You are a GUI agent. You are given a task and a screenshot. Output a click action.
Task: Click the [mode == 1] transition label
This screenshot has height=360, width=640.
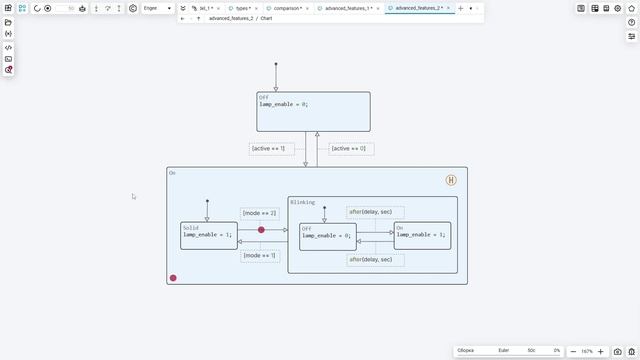click(x=259, y=256)
